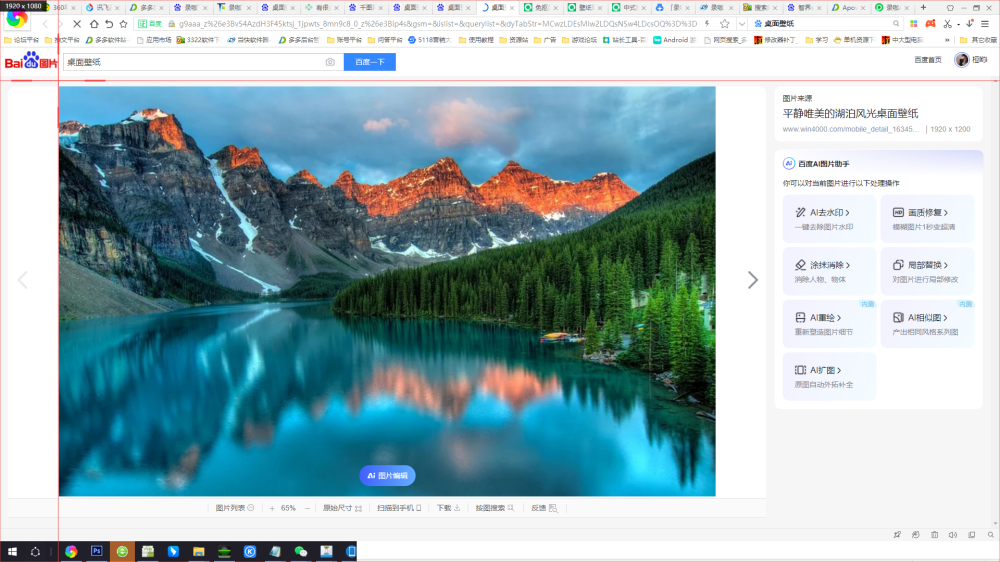
Task: Open AI redraw (AI重绘) card
Action: point(829,324)
